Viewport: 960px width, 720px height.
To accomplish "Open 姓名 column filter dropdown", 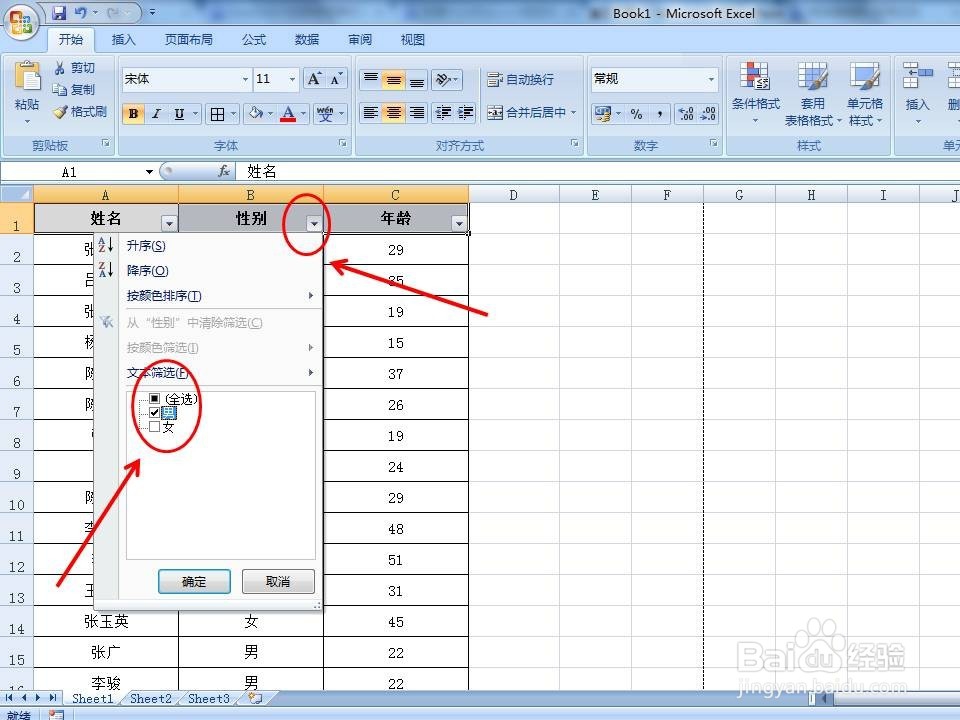I will [168, 223].
